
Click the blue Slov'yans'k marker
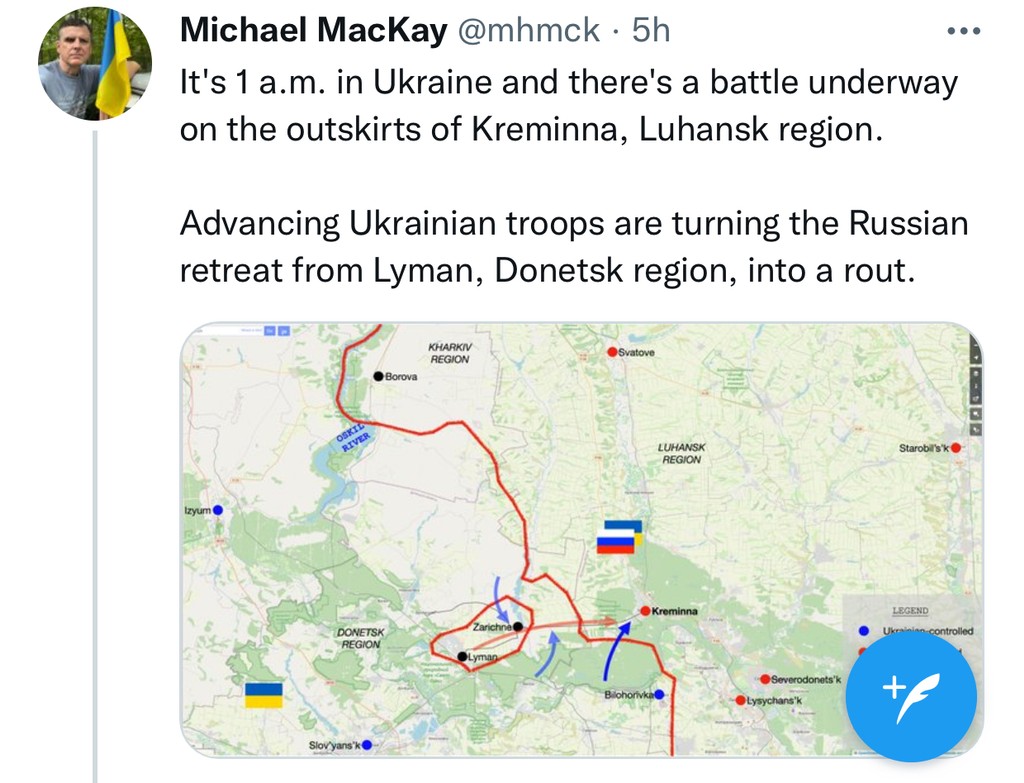pyautogui.click(x=367, y=745)
